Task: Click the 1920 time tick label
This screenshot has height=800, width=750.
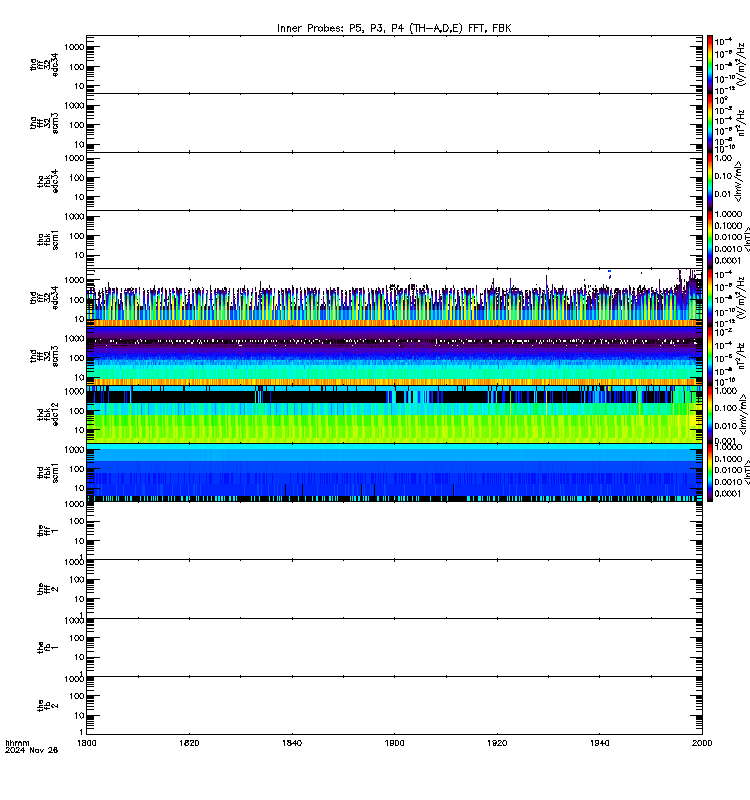Action: tap(497, 743)
